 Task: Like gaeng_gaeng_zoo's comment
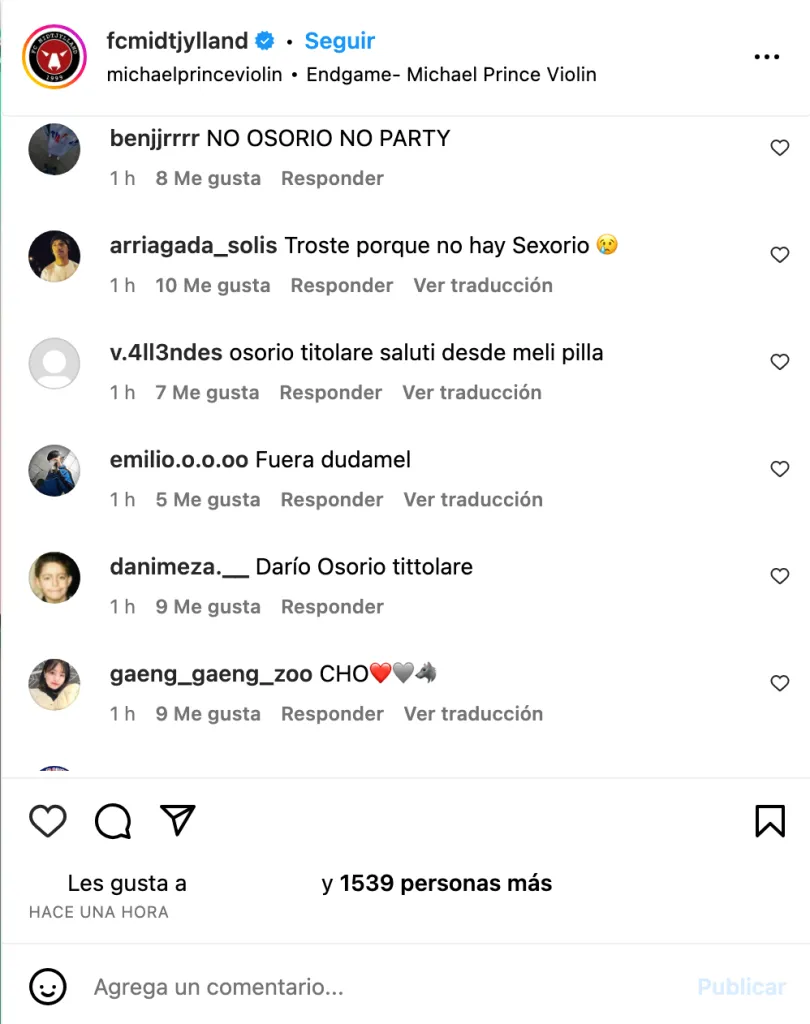[780, 683]
